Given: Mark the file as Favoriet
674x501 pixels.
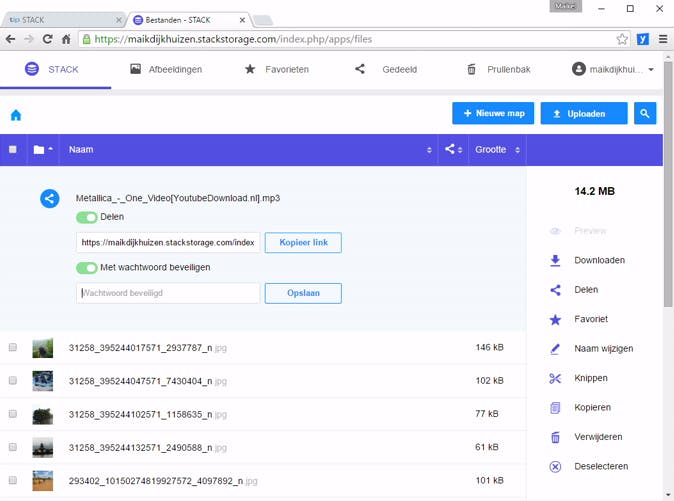Looking at the screenshot, I should [x=590, y=319].
